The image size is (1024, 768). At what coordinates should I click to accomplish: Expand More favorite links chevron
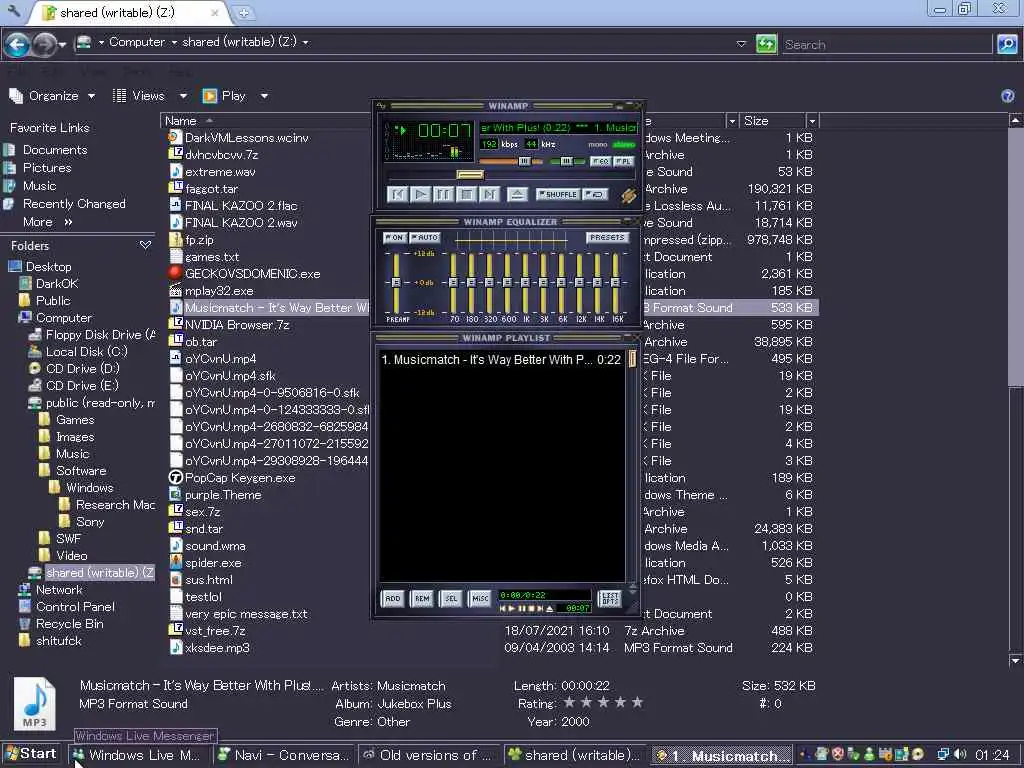pos(68,222)
